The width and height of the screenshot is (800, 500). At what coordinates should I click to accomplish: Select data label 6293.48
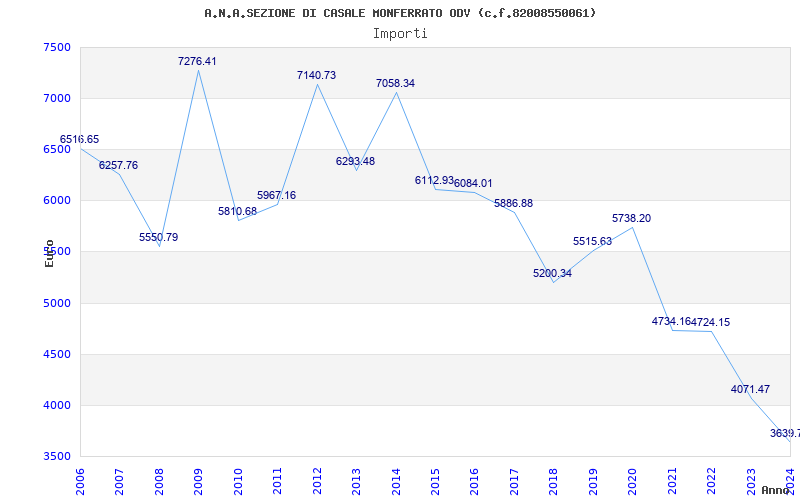pos(355,161)
